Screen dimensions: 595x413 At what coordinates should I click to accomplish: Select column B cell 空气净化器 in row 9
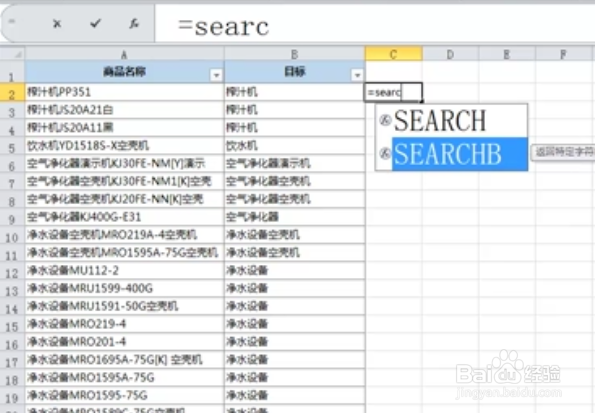tap(294, 217)
